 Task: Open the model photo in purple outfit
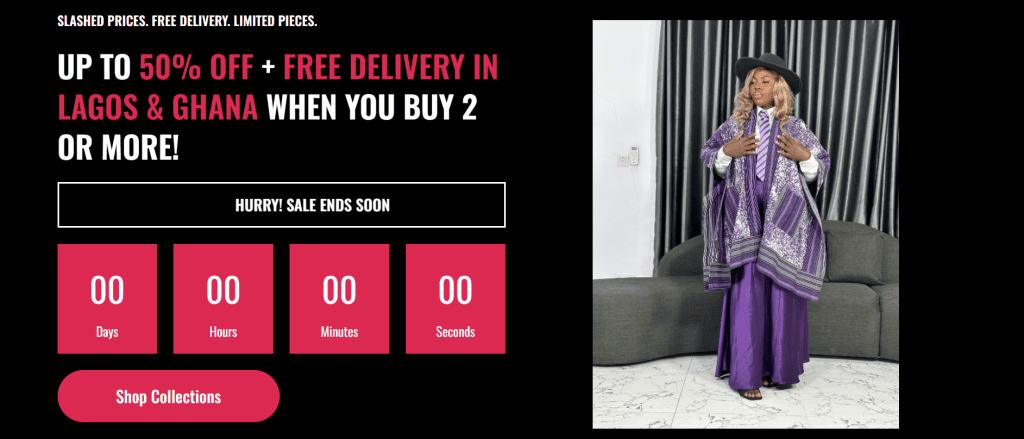(x=746, y=224)
